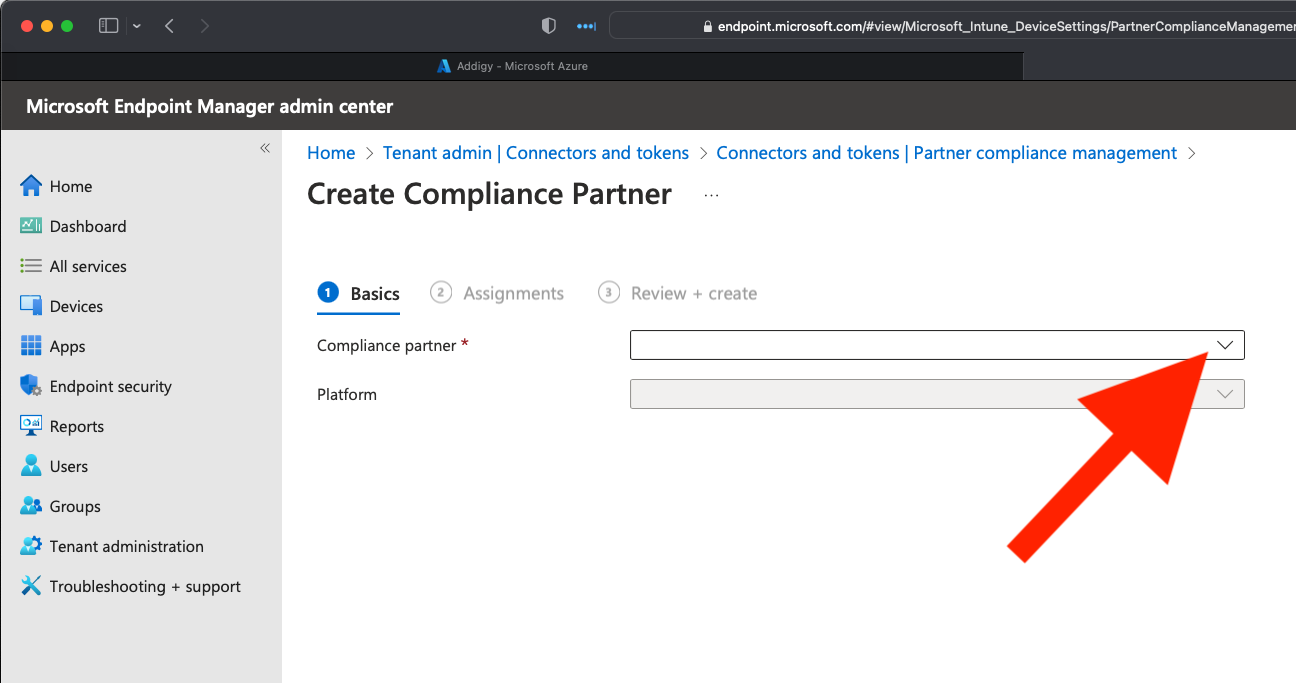1296x683 pixels.
Task: Open Dashboard in the sidebar menu
Action: [x=88, y=226]
